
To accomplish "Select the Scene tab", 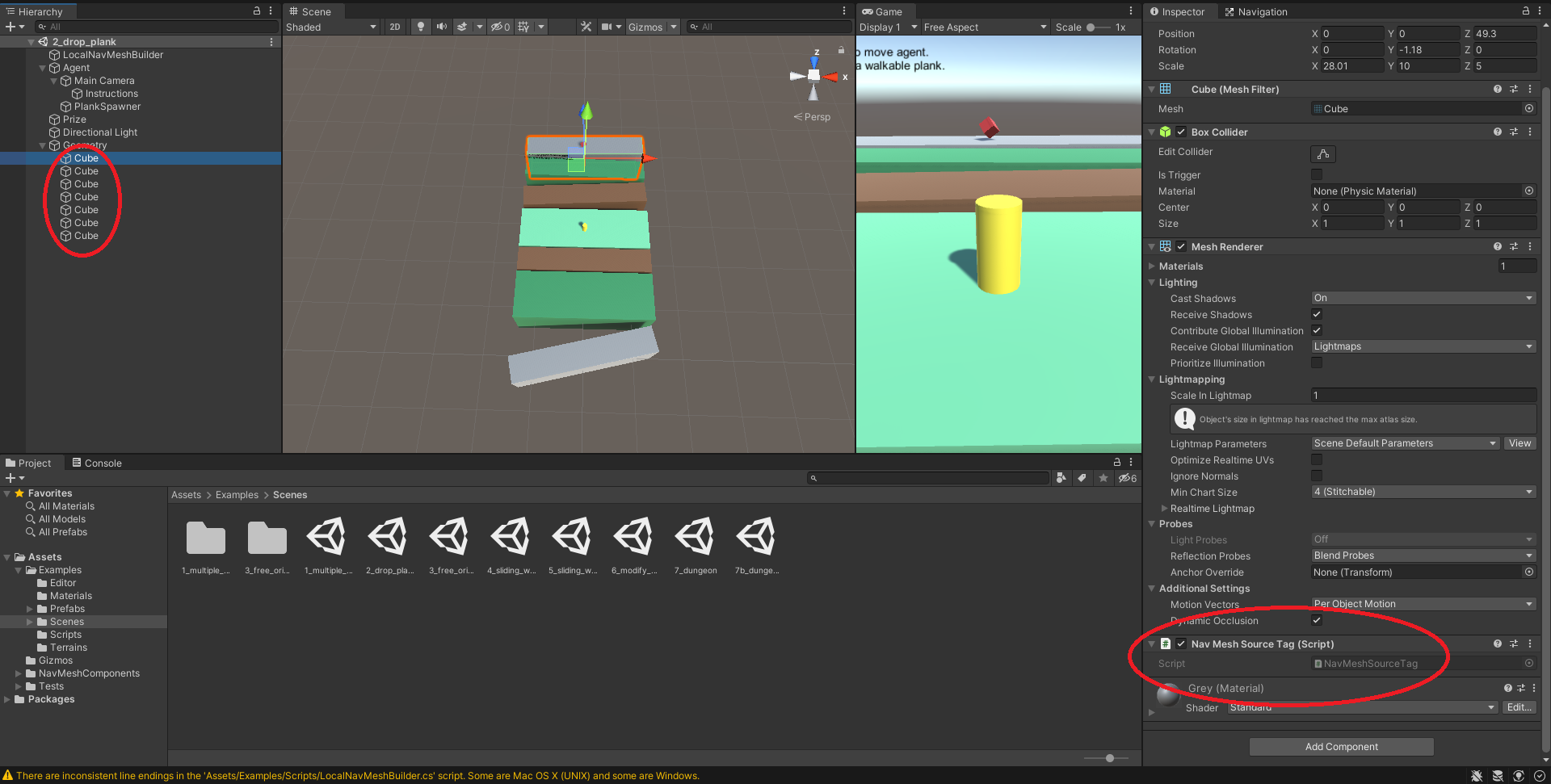I will [310, 11].
